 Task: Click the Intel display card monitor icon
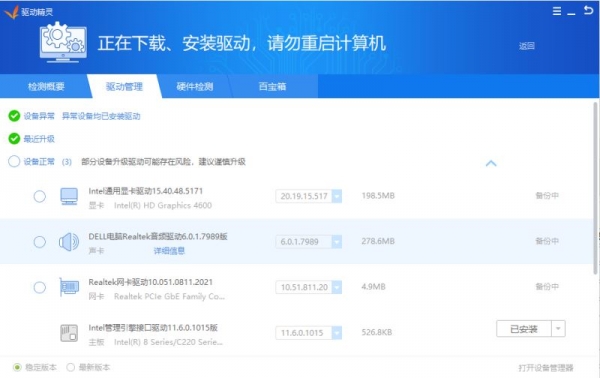point(69,196)
